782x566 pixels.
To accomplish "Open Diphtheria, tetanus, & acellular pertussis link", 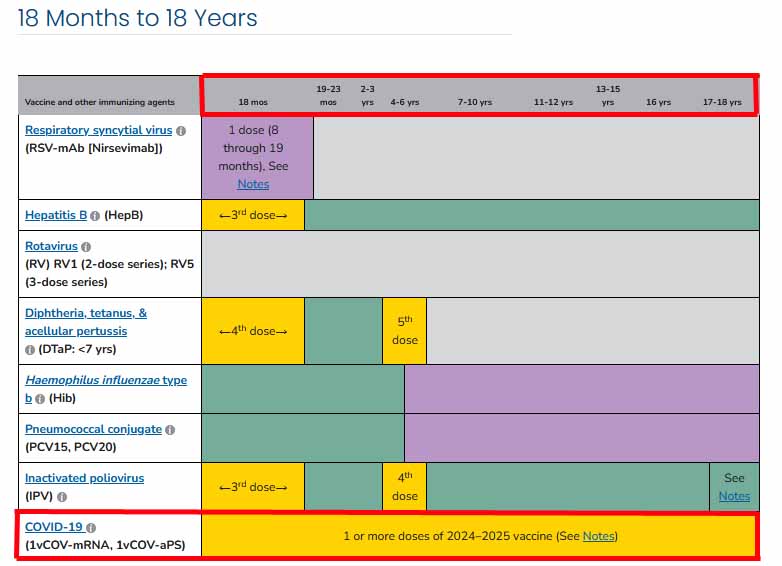I will tap(86, 322).
